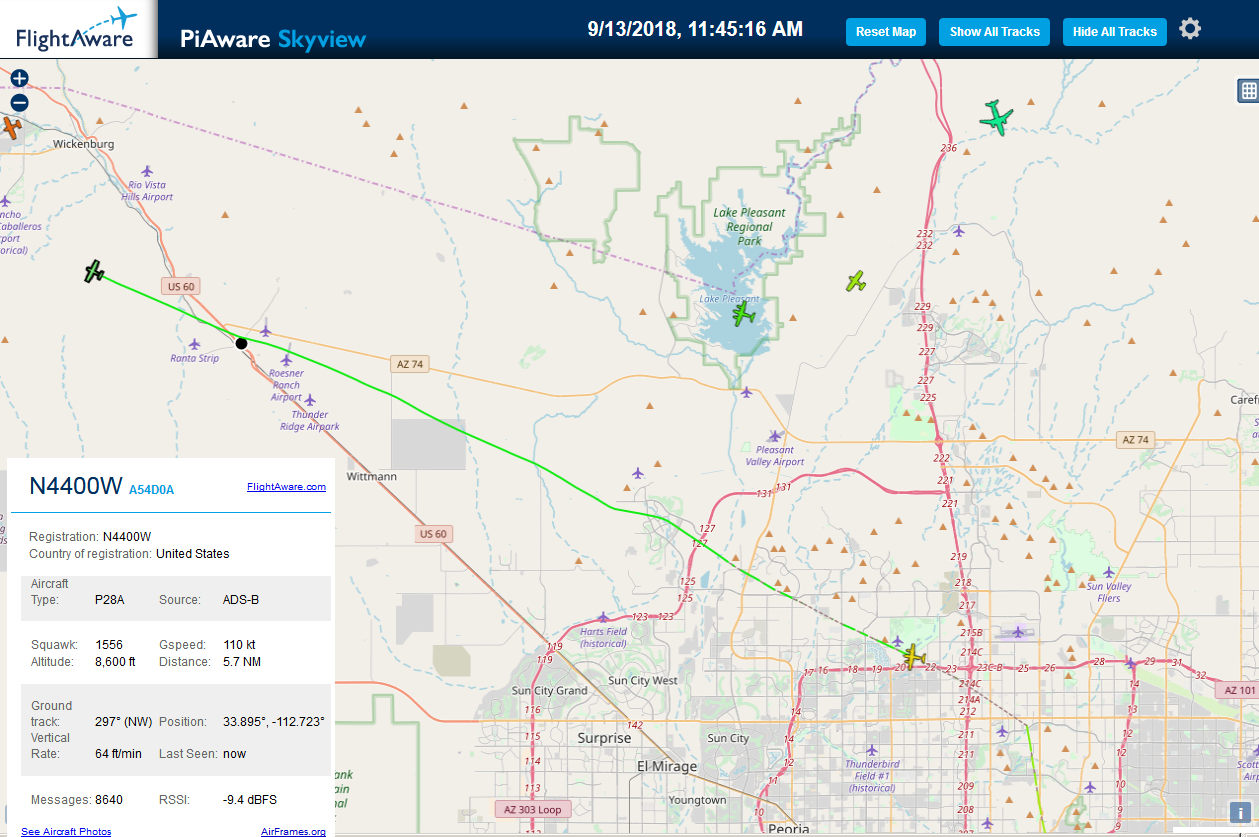1259x837 pixels.
Task: Click the Surprise city label
Action: (604, 738)
